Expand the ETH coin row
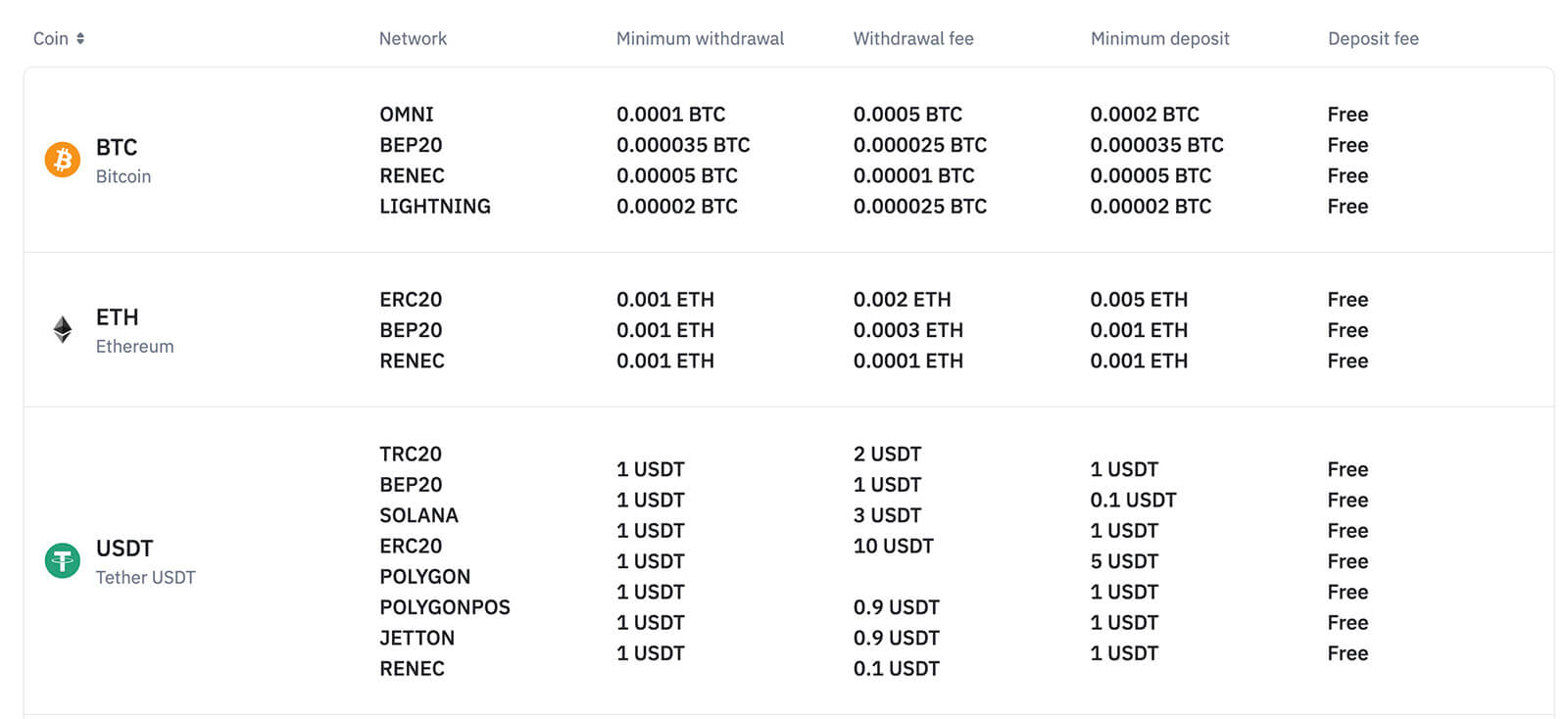The image size is (1568, 719). click(196, 330)
